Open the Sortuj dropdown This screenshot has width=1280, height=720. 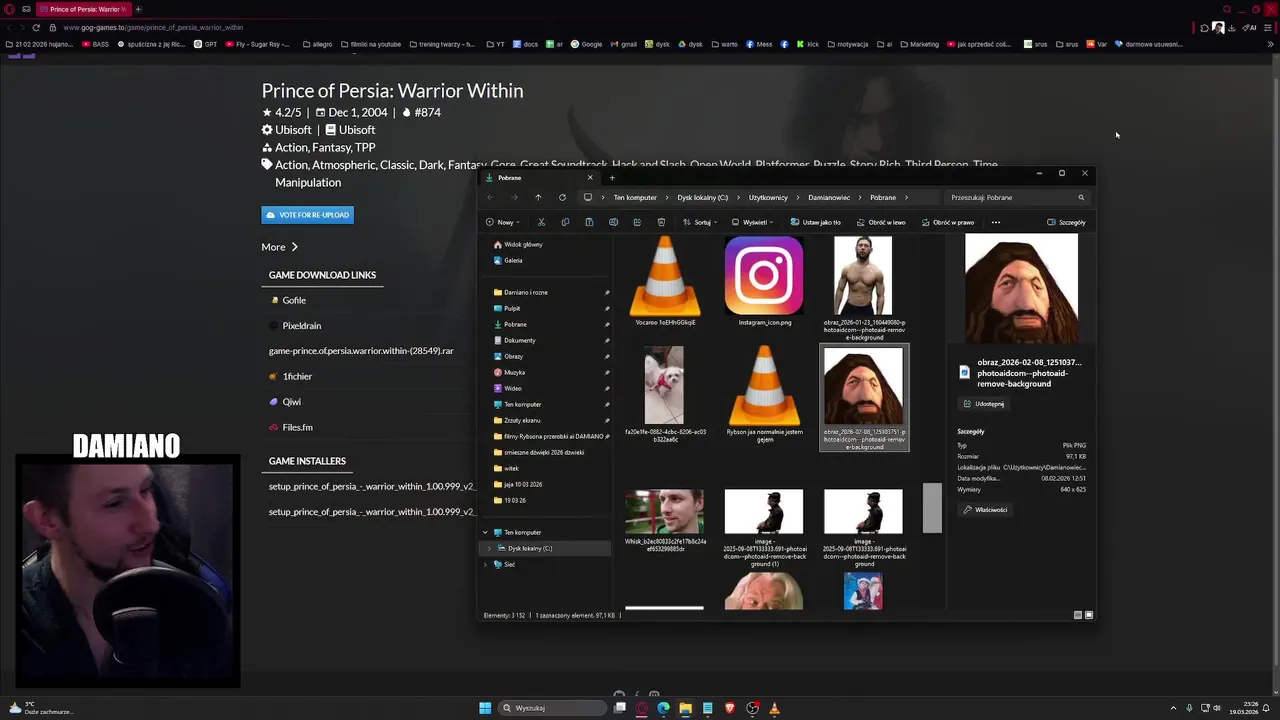[700, 222]
